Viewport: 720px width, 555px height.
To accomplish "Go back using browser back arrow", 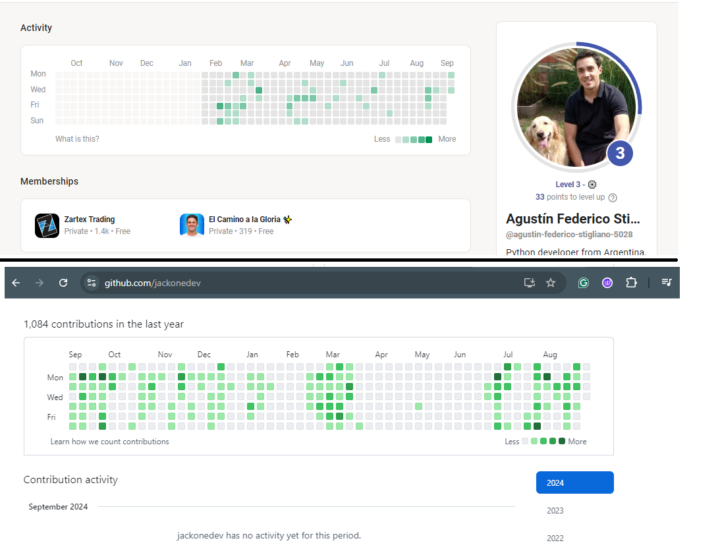I will click(16, 283).
